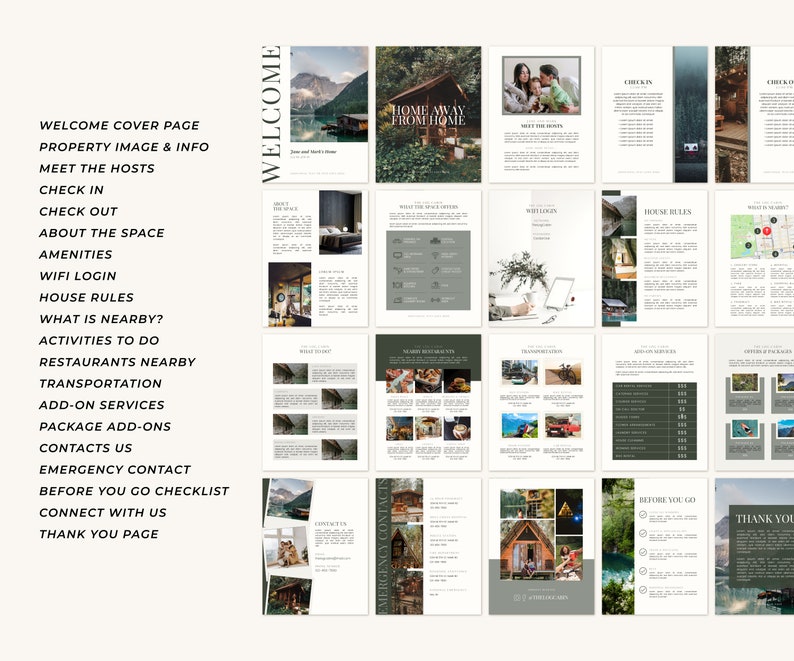Open the 'About the Space' page thumbnail
Viewport: 794px width, 661px height.
tap(315, 258)
